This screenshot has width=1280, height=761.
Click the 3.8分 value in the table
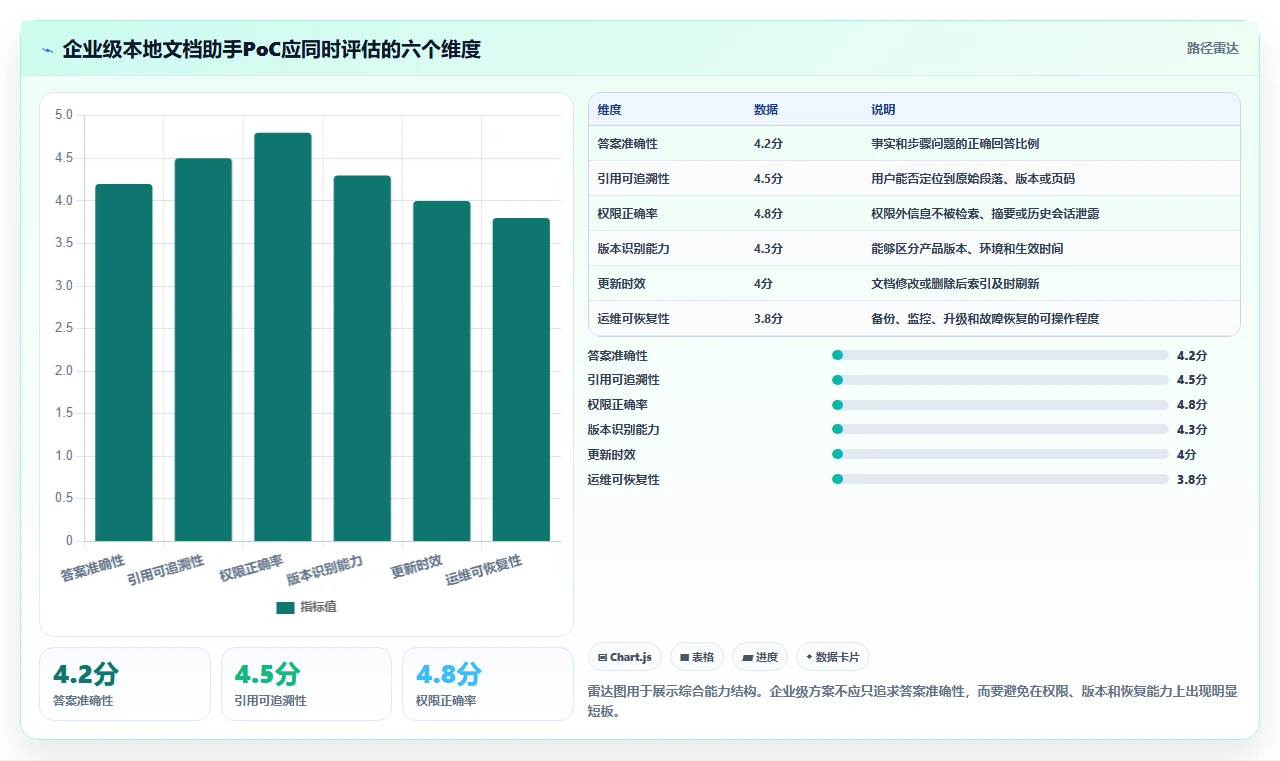[768, 319]
